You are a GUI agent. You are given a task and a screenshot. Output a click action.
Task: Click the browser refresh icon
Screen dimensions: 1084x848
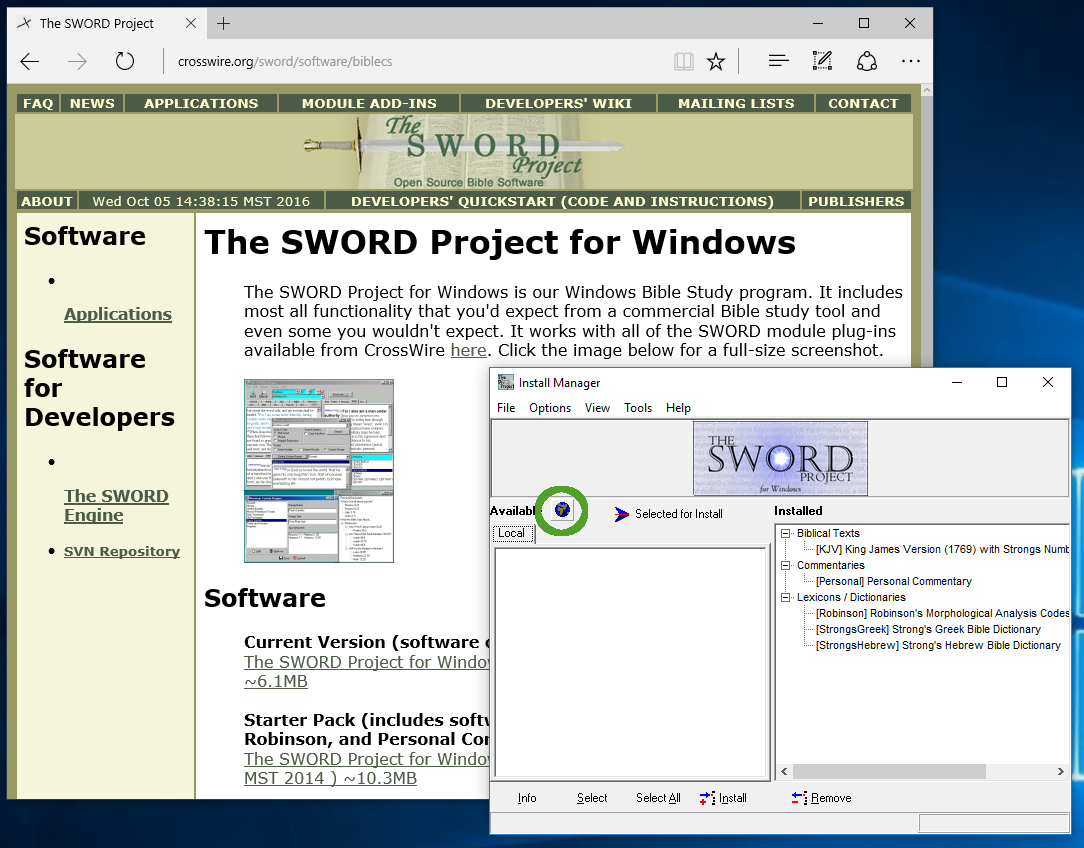pyautogui.click(x=125, y=62)
